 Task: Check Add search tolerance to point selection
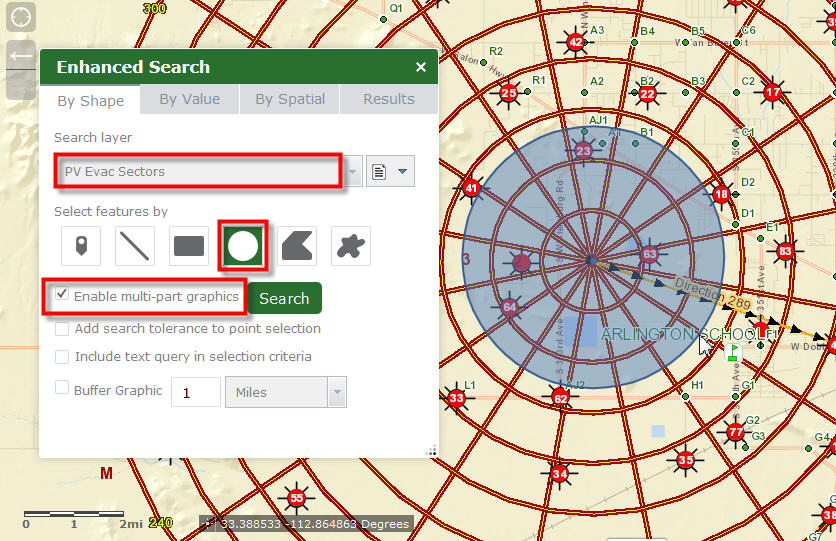tap(62, 329)
